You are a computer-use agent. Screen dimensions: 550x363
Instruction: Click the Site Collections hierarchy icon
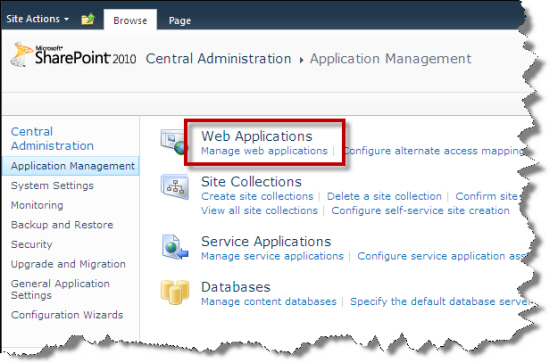click(175, 187)
